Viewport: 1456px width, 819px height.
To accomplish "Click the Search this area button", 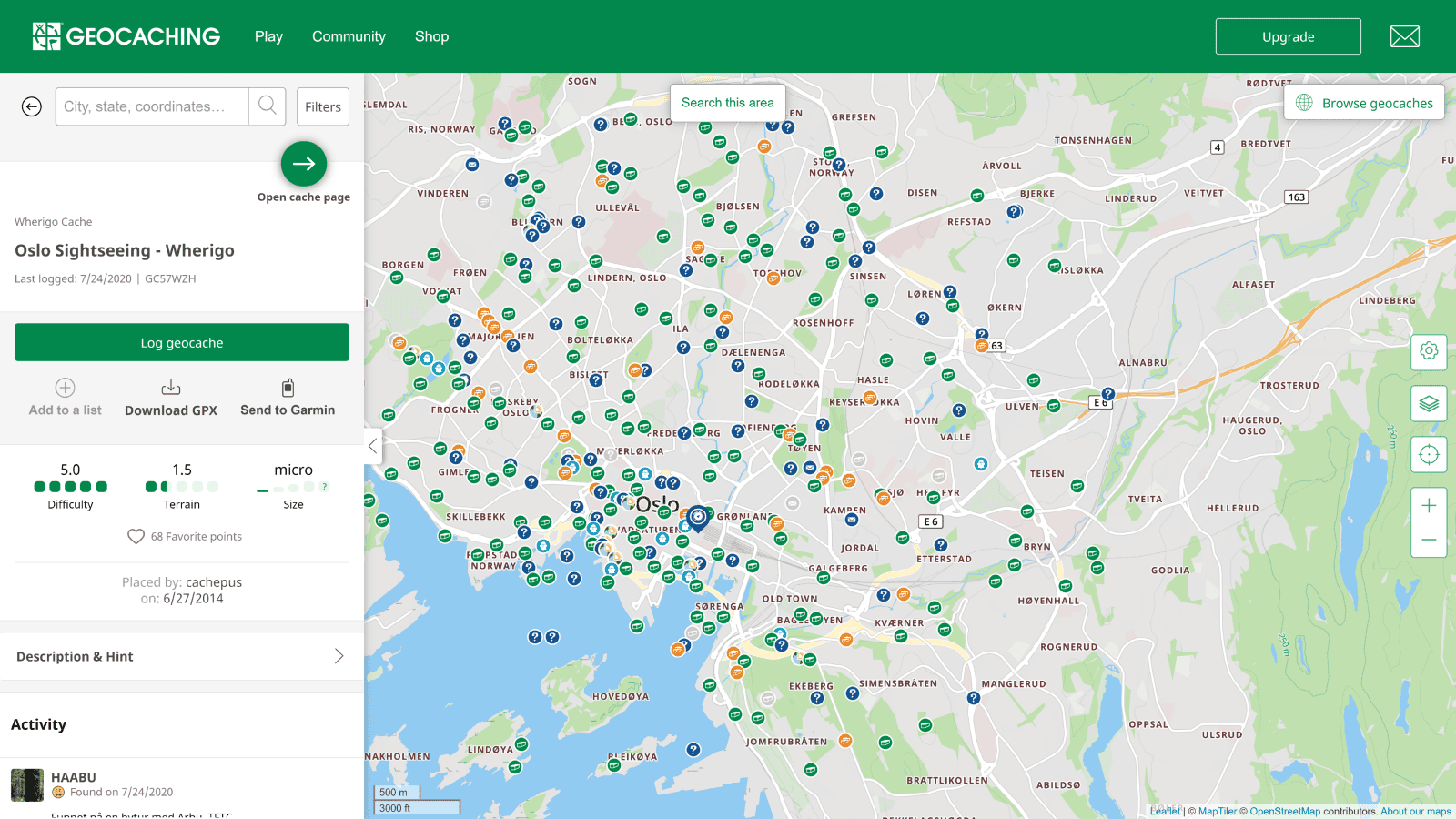I will [727, 102].
